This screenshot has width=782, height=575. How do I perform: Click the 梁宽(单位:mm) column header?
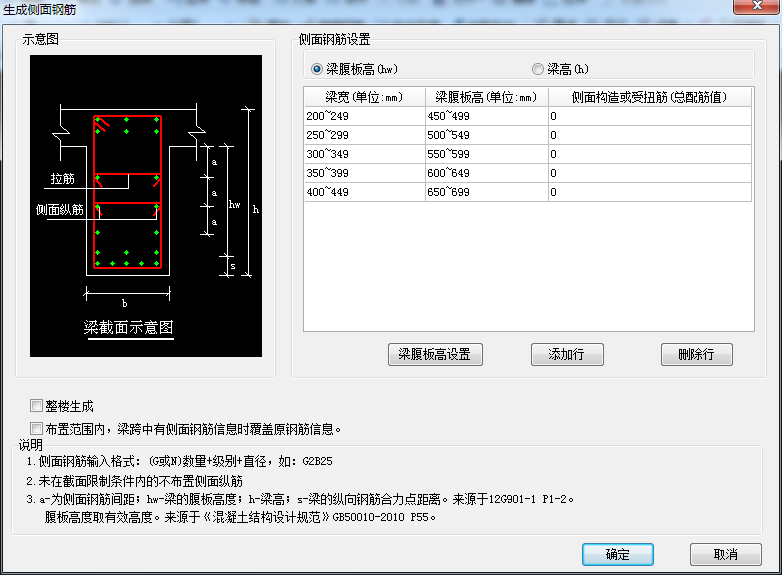[x=365, y=97]
